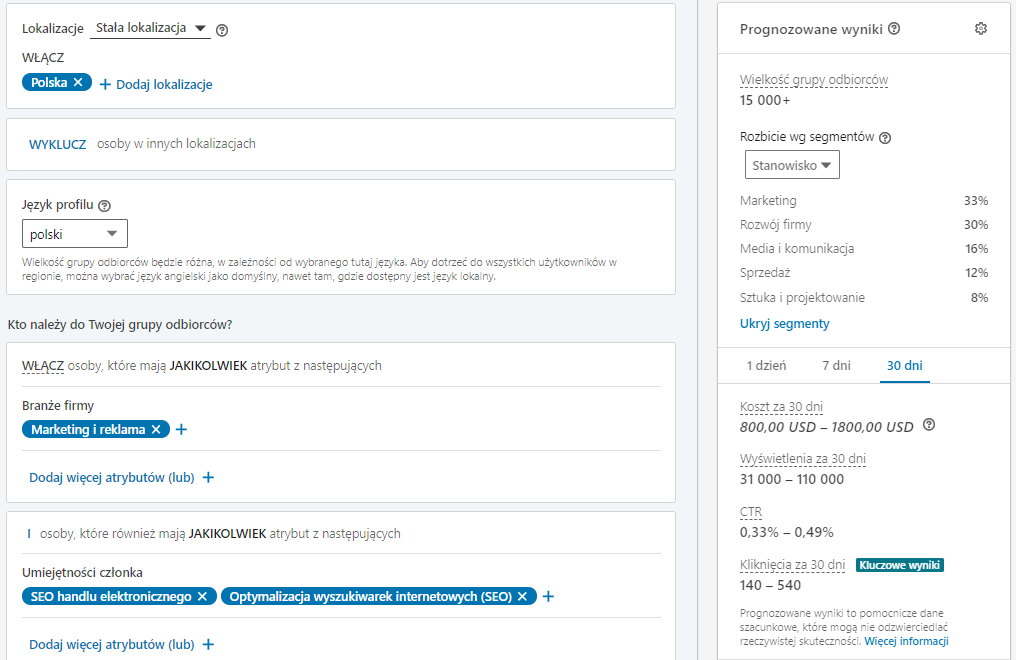1016x660 pixels.
Task: Expand the Stanowisko segment dropdown
Action: coord(792,165)
